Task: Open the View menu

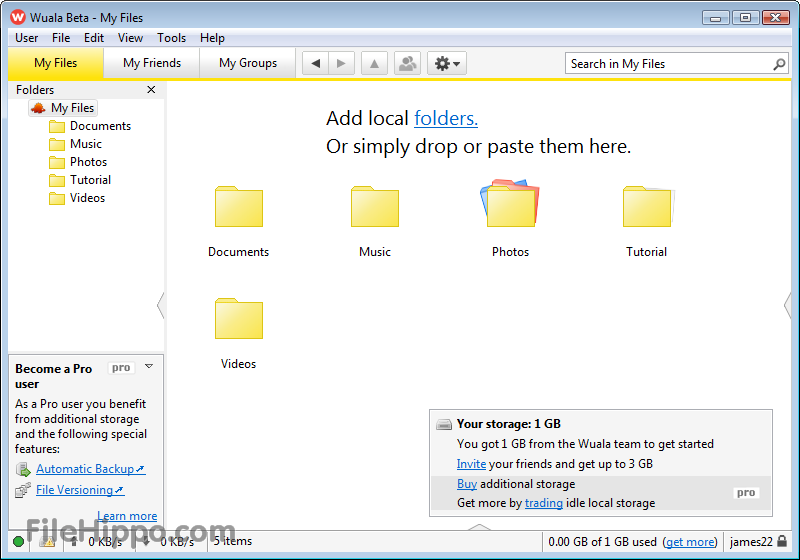Action: point(130,38)
